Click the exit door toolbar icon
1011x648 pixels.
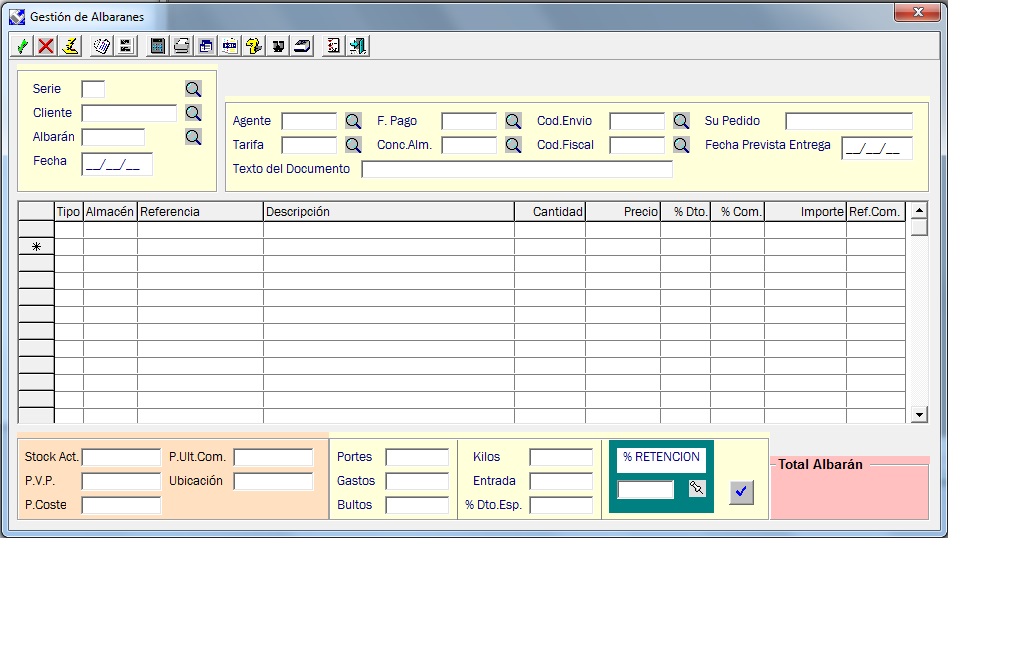pyautogui.click(x=358, y=46)
